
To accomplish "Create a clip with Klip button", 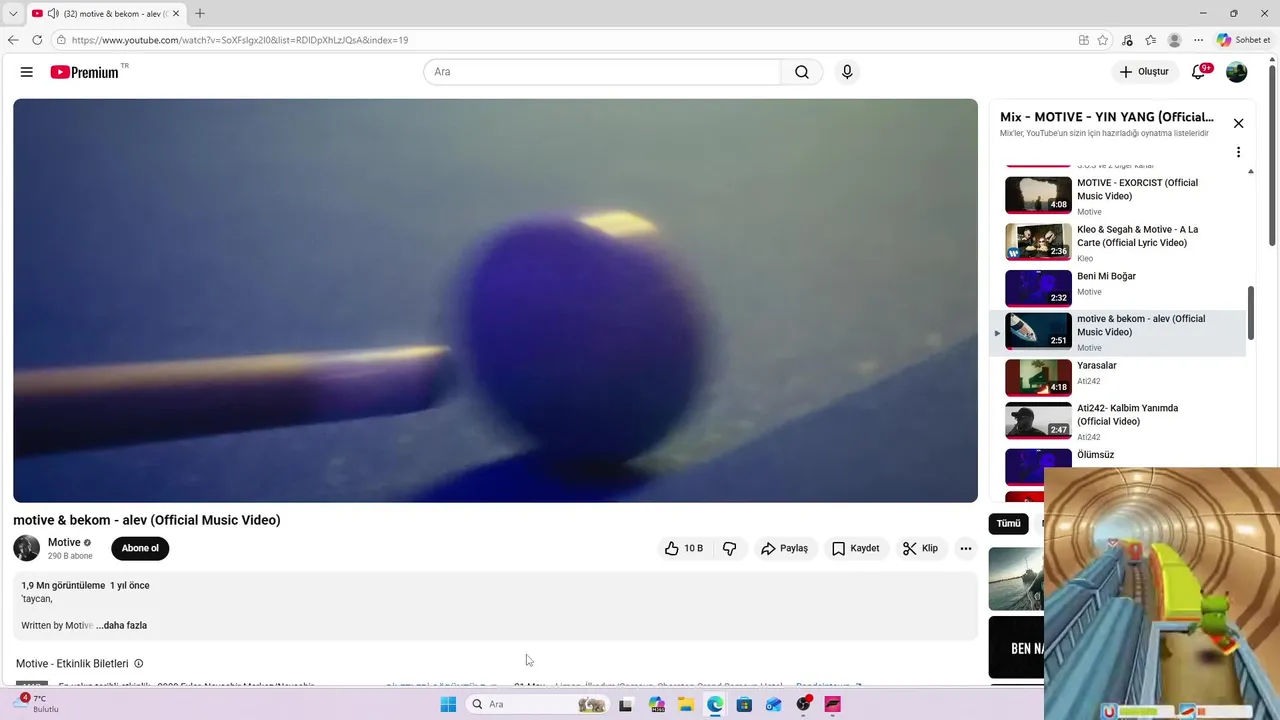I will click(920, 548).
